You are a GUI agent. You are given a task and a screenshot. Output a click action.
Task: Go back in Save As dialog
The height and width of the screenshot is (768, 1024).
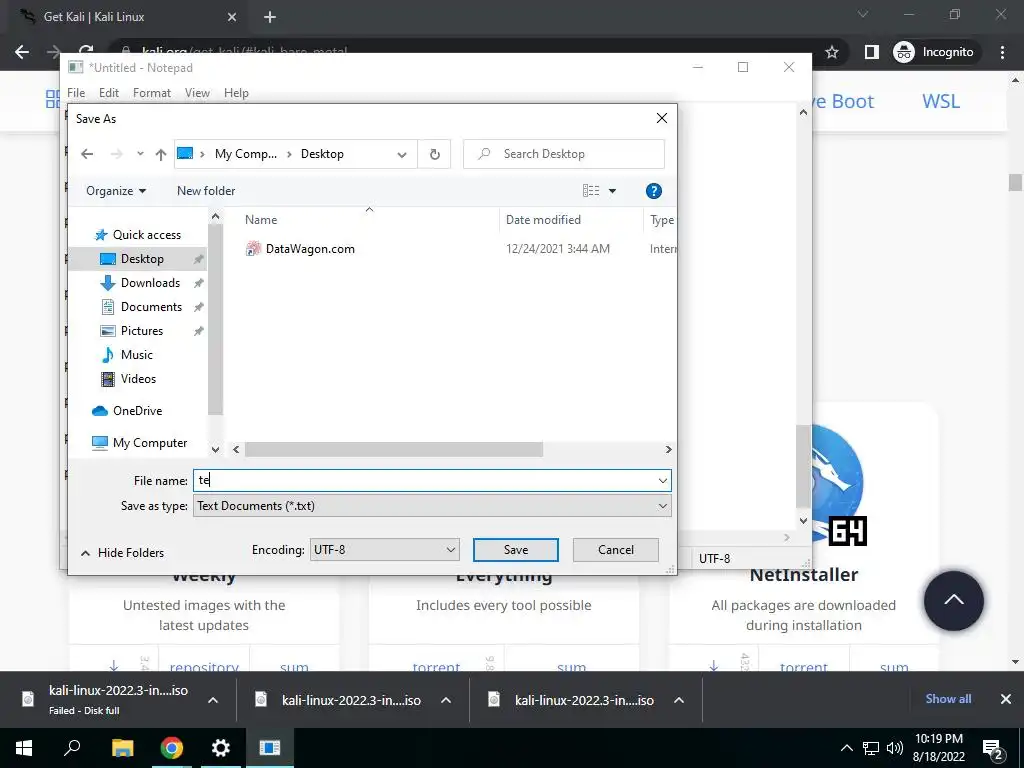tap(87, 154)
